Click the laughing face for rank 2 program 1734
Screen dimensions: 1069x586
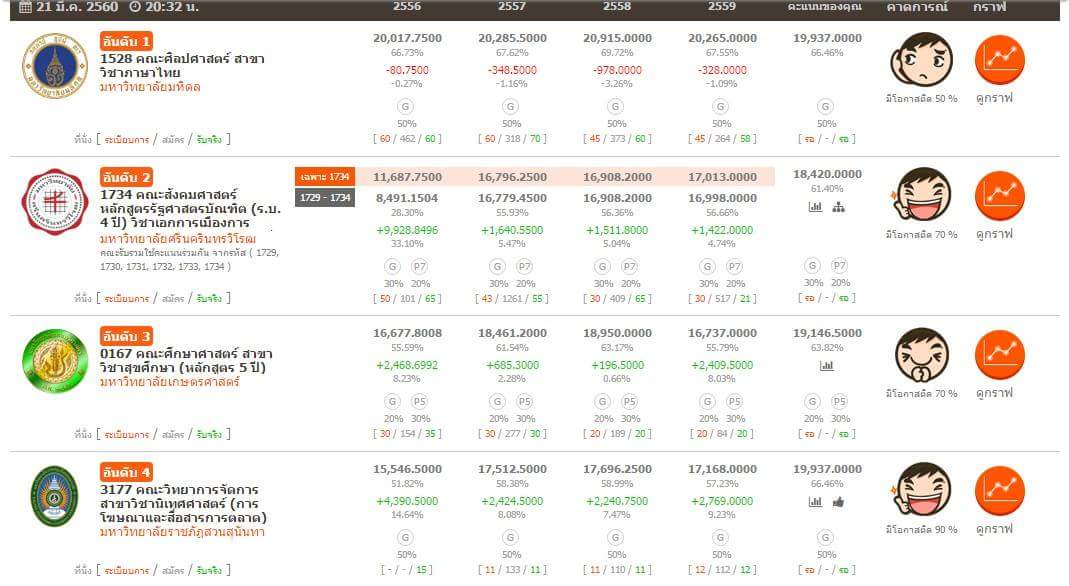[x=921, y=196]
